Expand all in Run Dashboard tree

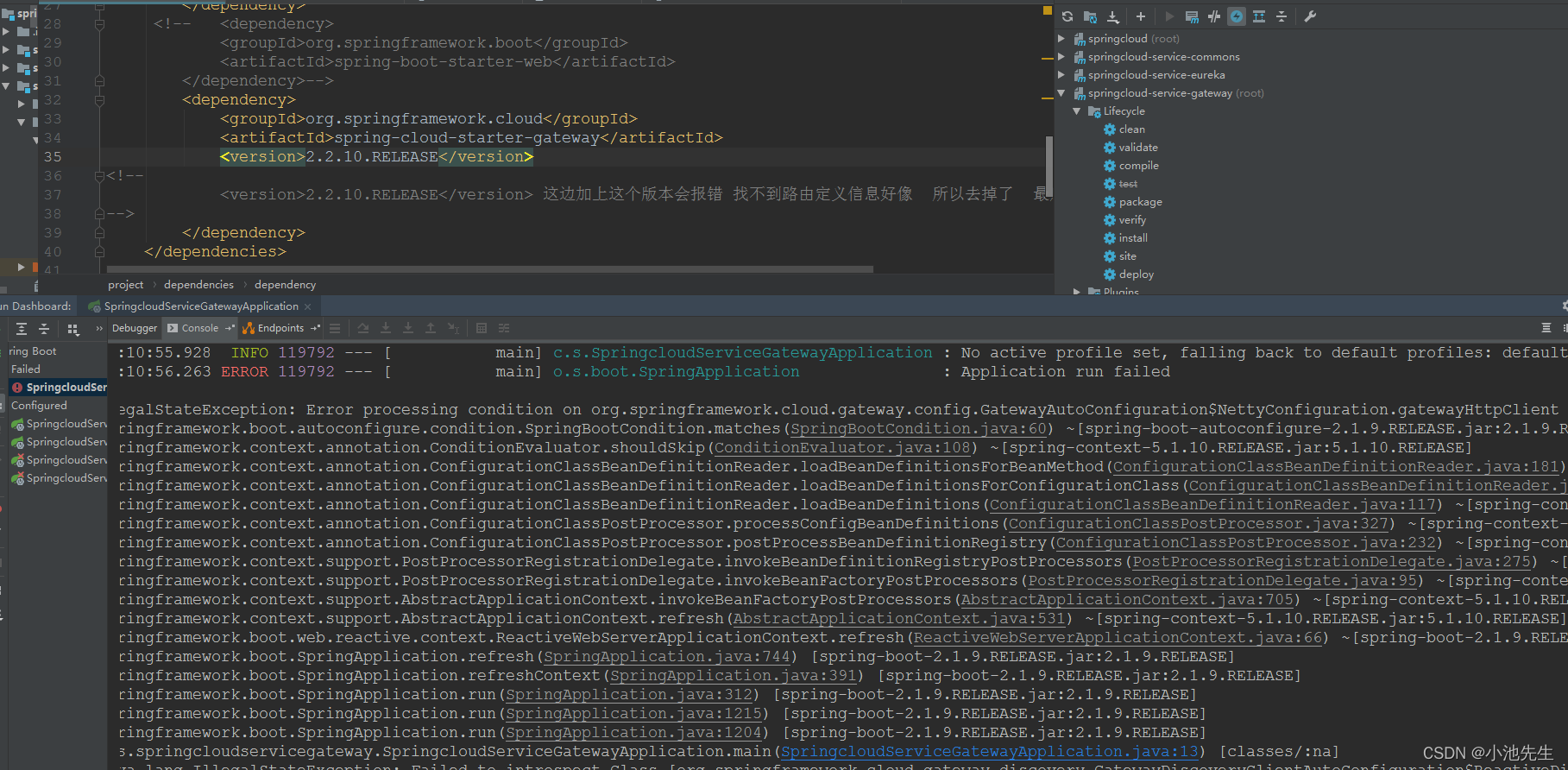tap(22, 329)
